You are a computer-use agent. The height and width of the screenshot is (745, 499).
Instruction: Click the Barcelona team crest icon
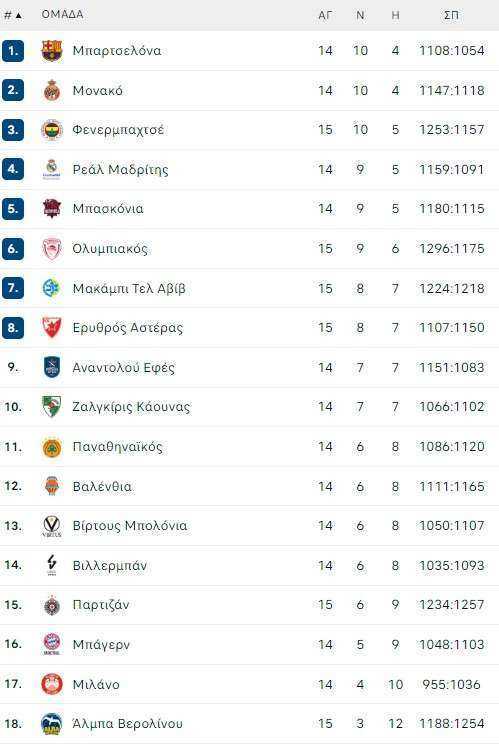[x=51, y=50]
